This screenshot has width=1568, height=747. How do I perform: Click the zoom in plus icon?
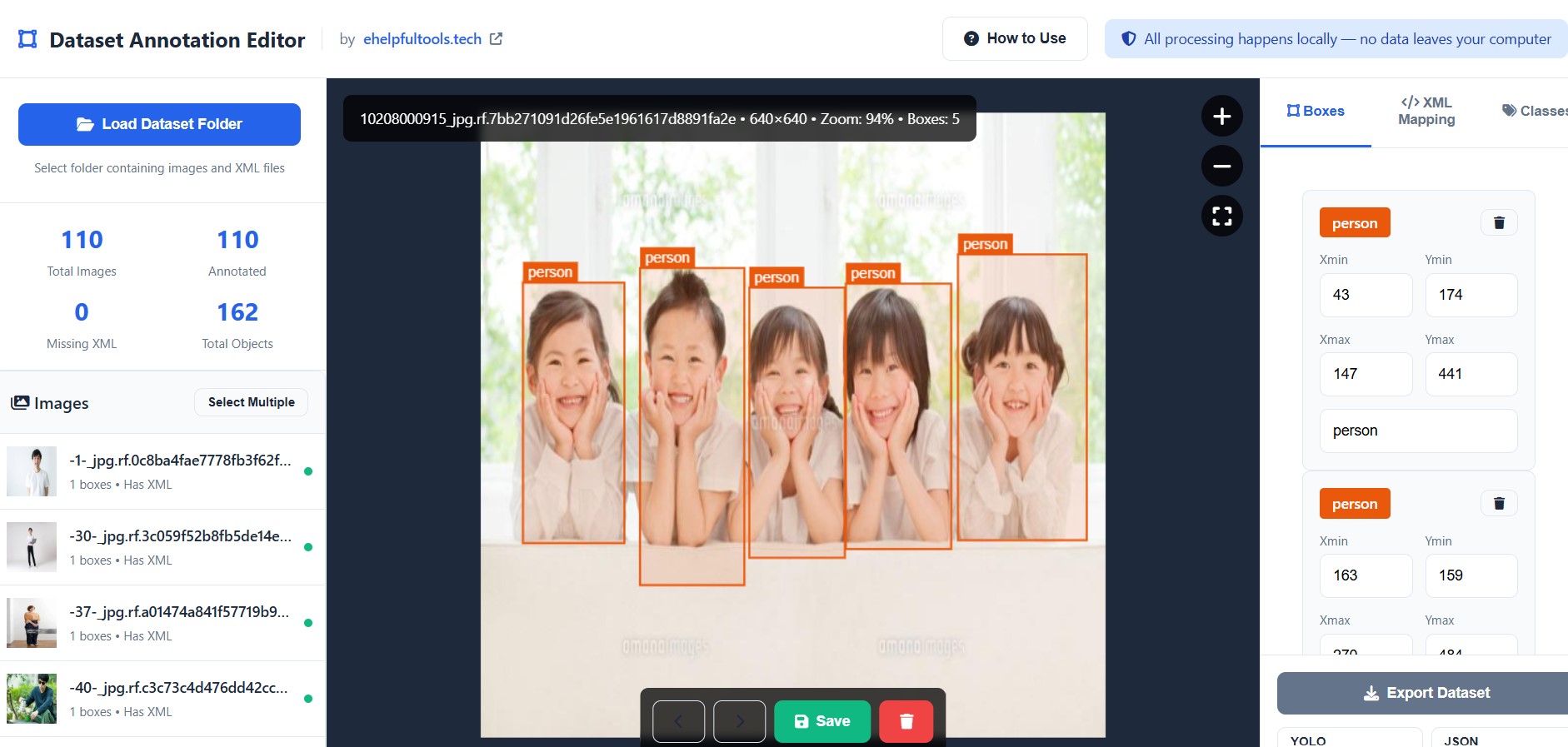(1221, 117)
